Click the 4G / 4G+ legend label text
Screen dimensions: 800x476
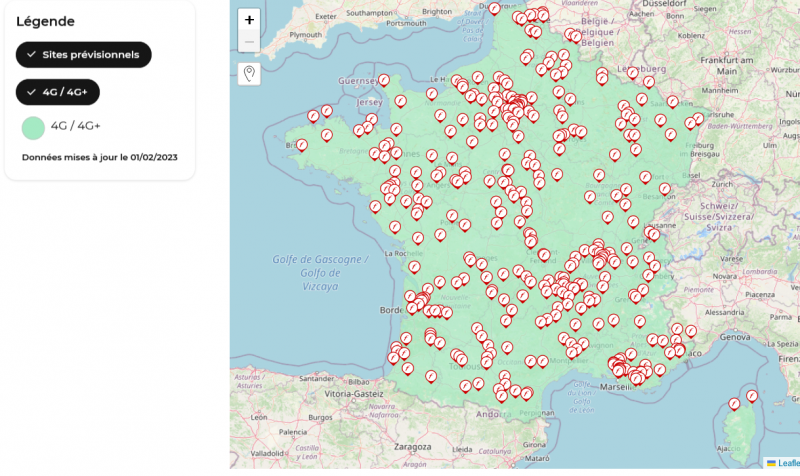click(x=76, y=126)
